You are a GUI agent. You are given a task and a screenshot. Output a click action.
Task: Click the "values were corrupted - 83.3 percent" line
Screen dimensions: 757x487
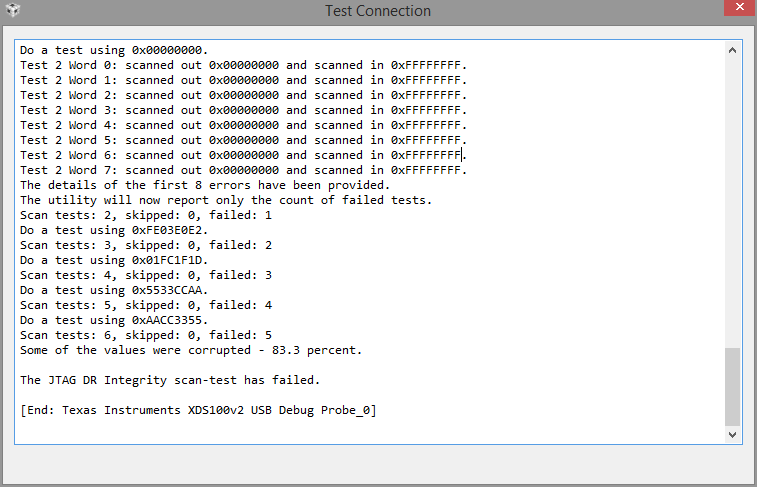pos(190,350)
